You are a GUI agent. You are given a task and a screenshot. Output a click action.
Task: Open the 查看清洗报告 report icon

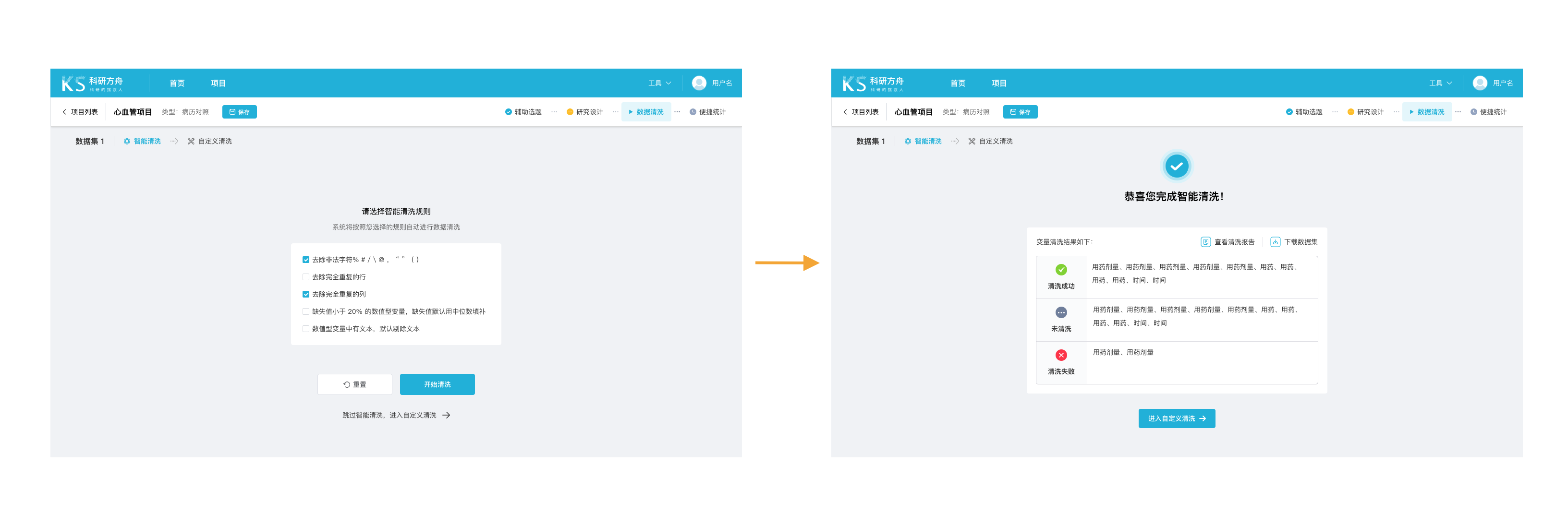(1205, 241)
